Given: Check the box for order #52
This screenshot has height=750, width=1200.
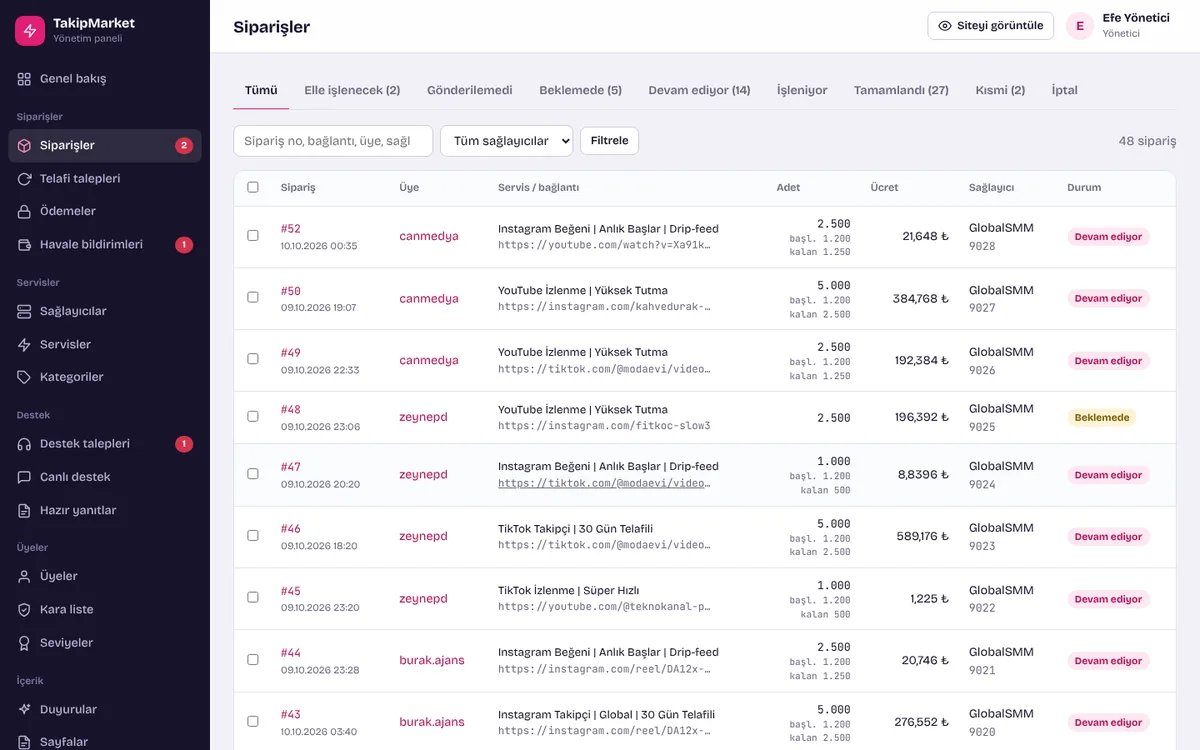Looking at the screenshot, I should [253, 236].
